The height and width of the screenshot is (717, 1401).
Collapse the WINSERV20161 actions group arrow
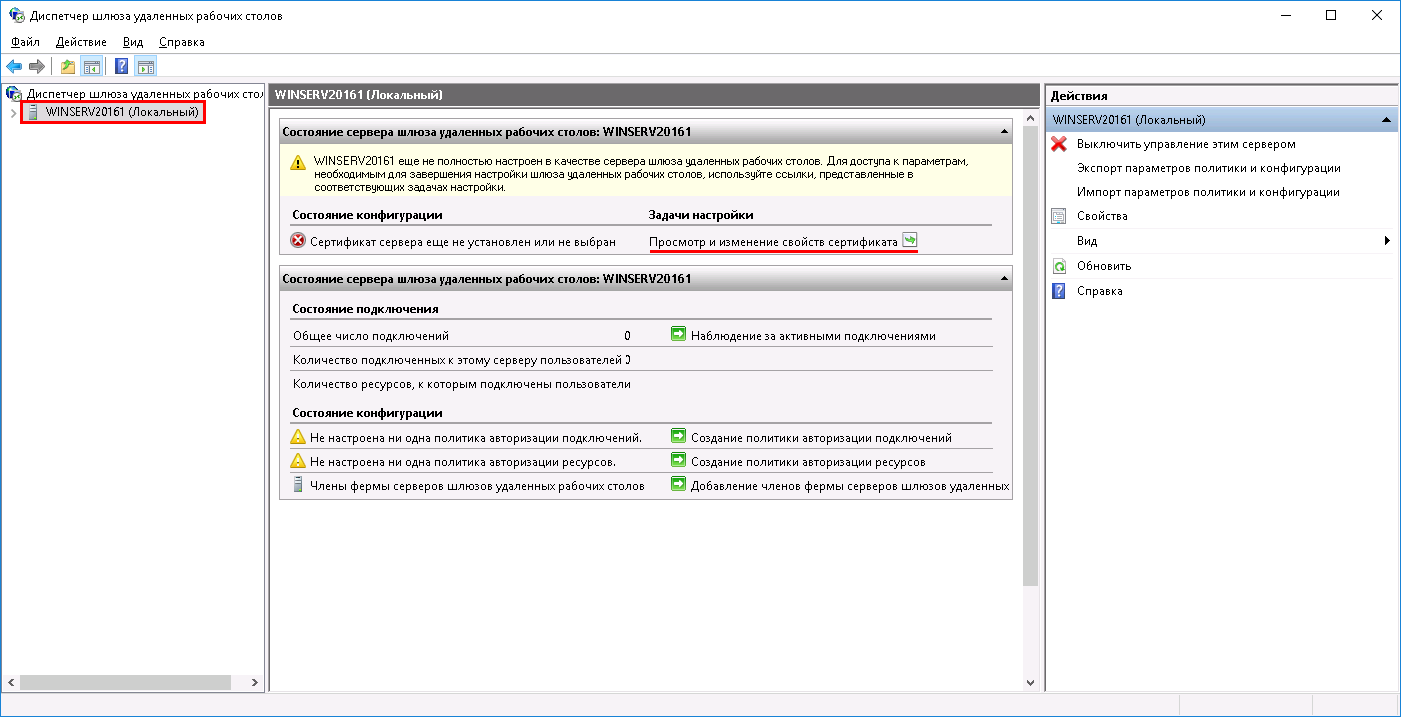[1386, 120]
